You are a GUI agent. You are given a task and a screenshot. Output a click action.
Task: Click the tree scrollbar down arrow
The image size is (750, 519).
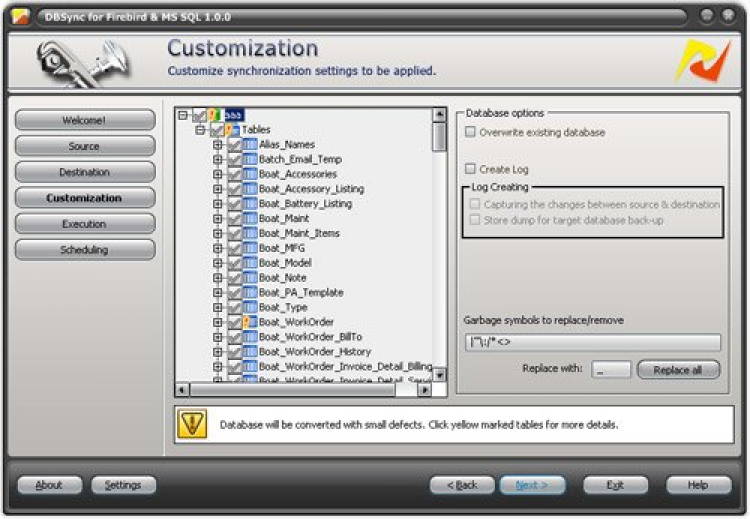tap(439, 375)
